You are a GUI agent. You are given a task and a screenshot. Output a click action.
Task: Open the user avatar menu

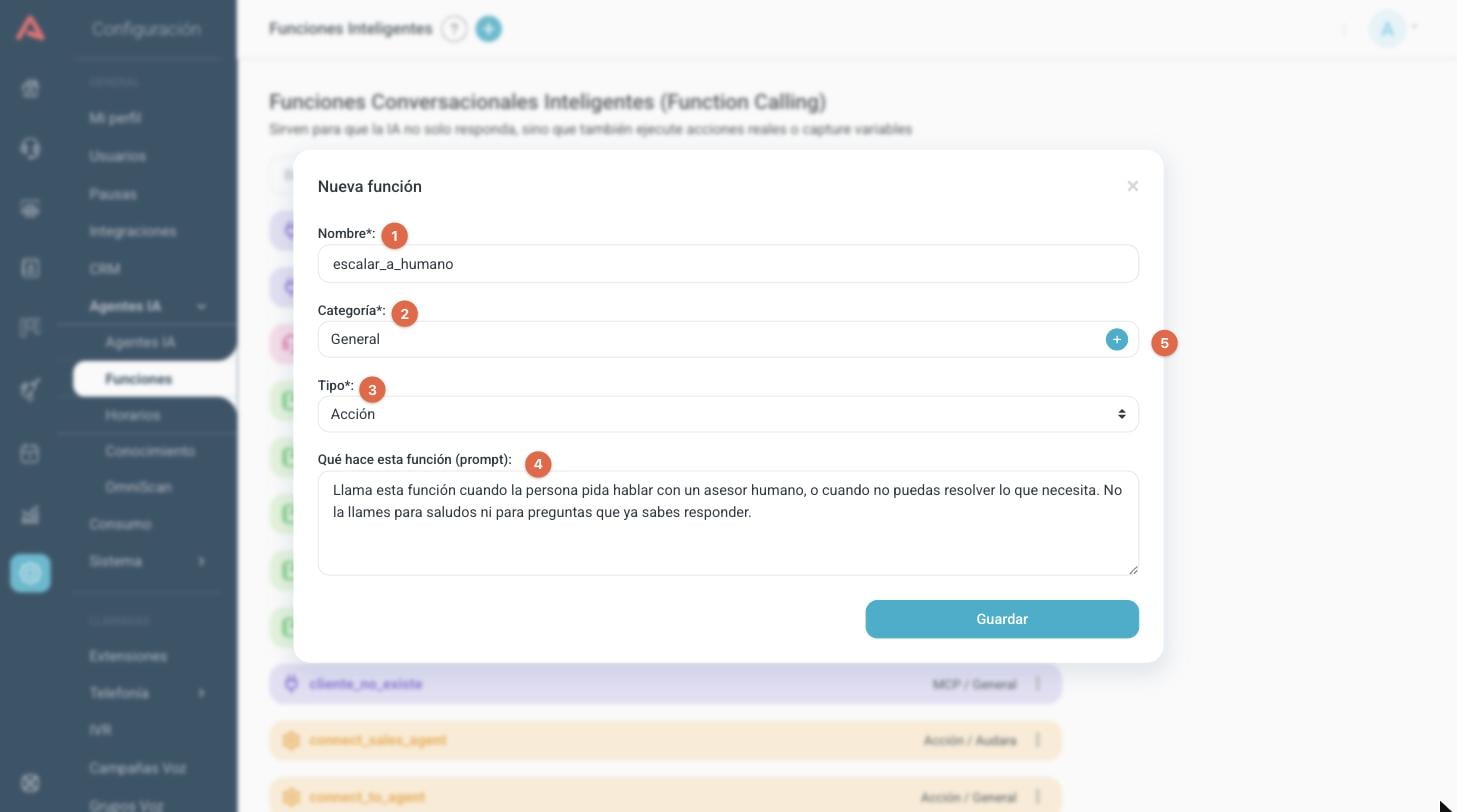tap(1387, 29)
